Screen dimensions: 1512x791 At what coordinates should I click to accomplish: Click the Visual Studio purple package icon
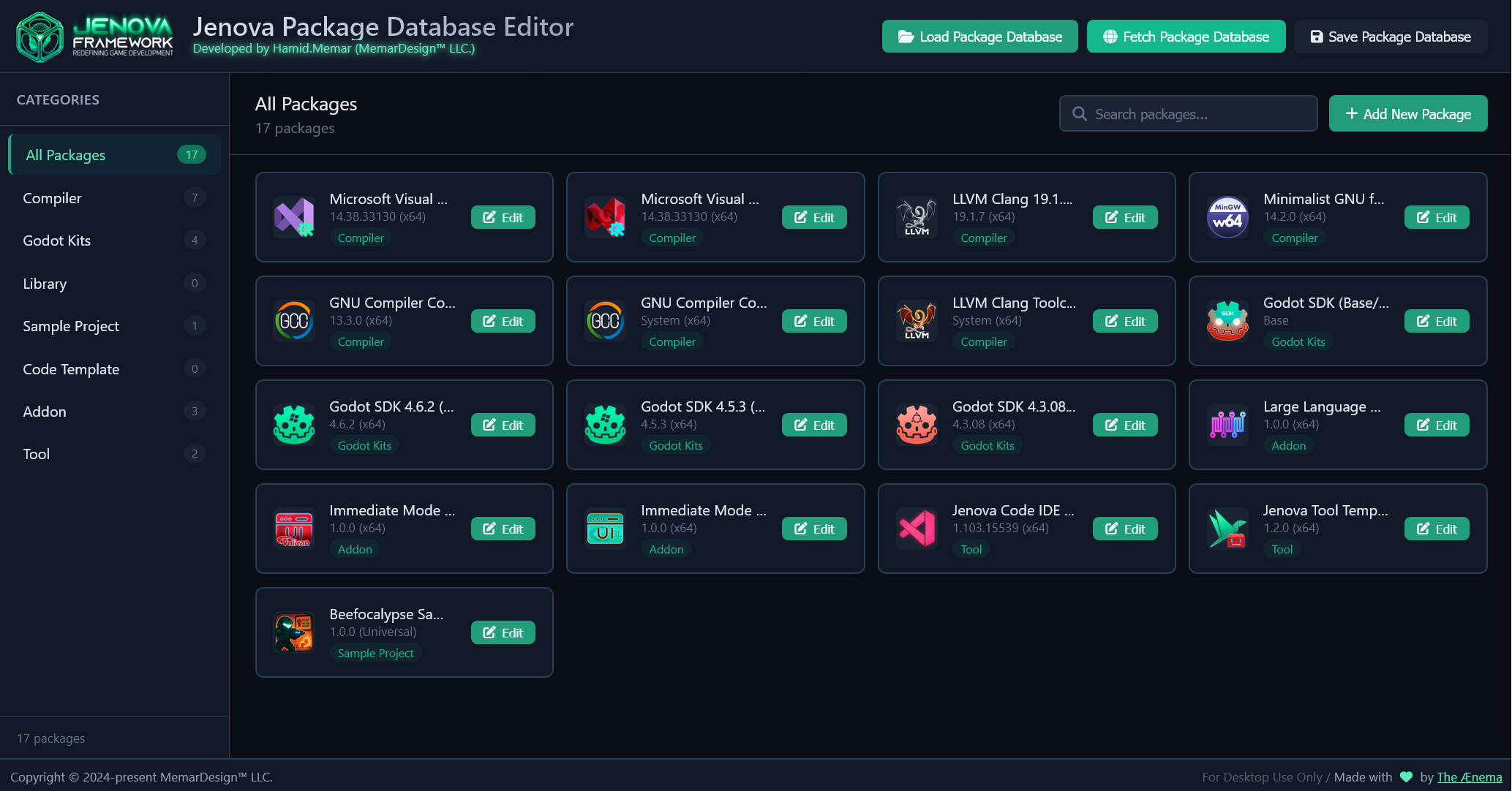pos(294,217)
